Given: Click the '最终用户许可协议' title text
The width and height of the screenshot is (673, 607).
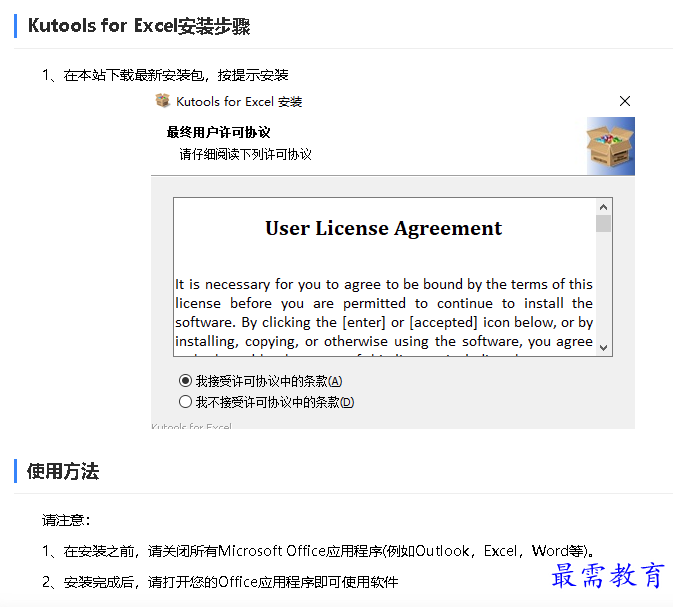Looking at the screenshot, I should click(218, 132).
